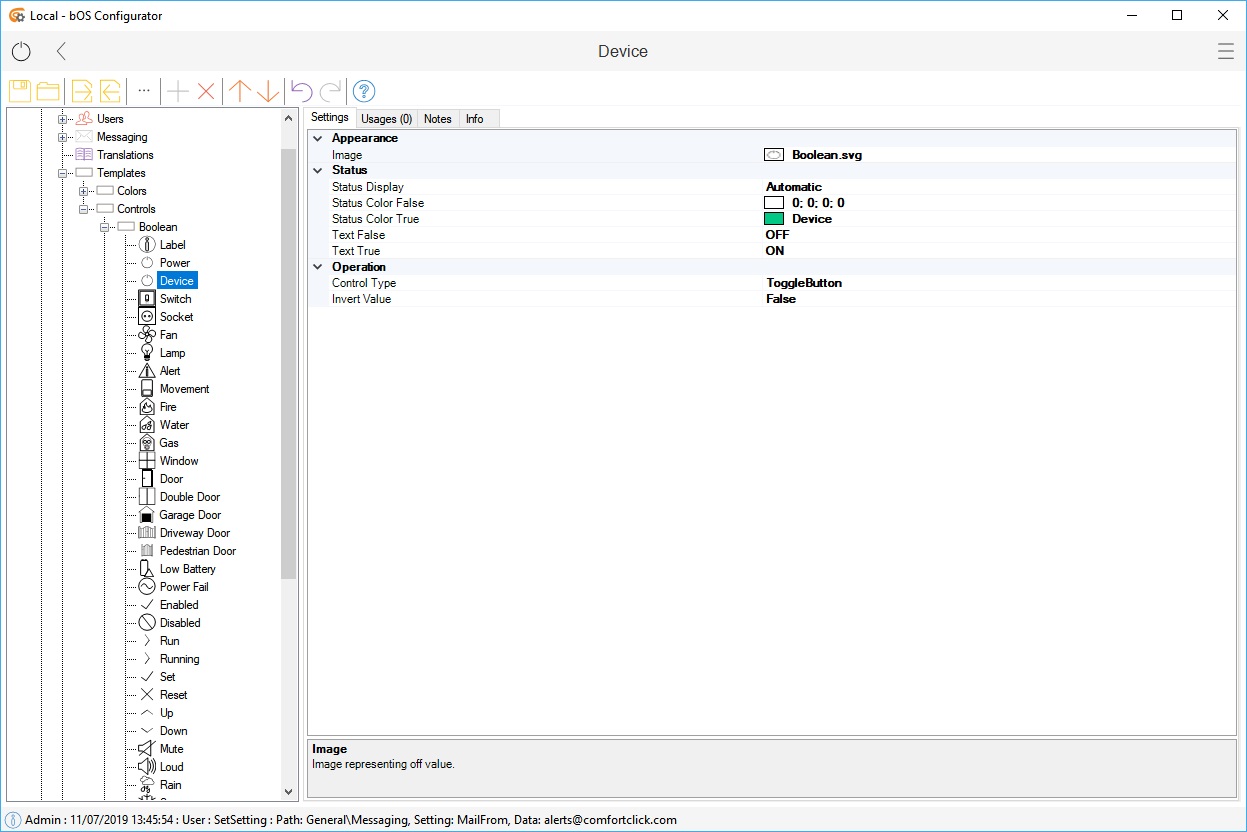The width and height of the screenshot is (1247, 832).
Task: Click the redo toolbar icon
Action: [330, 91]
